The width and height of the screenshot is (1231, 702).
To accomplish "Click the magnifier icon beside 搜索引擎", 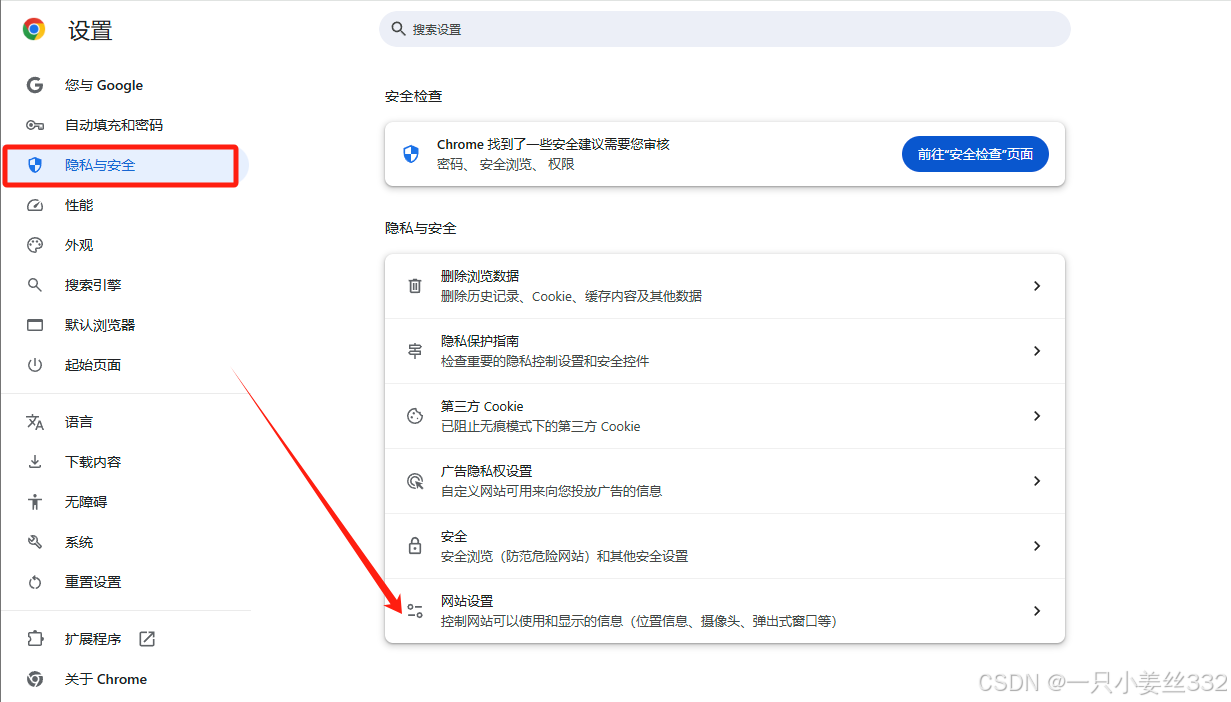I will click(34, 285).
